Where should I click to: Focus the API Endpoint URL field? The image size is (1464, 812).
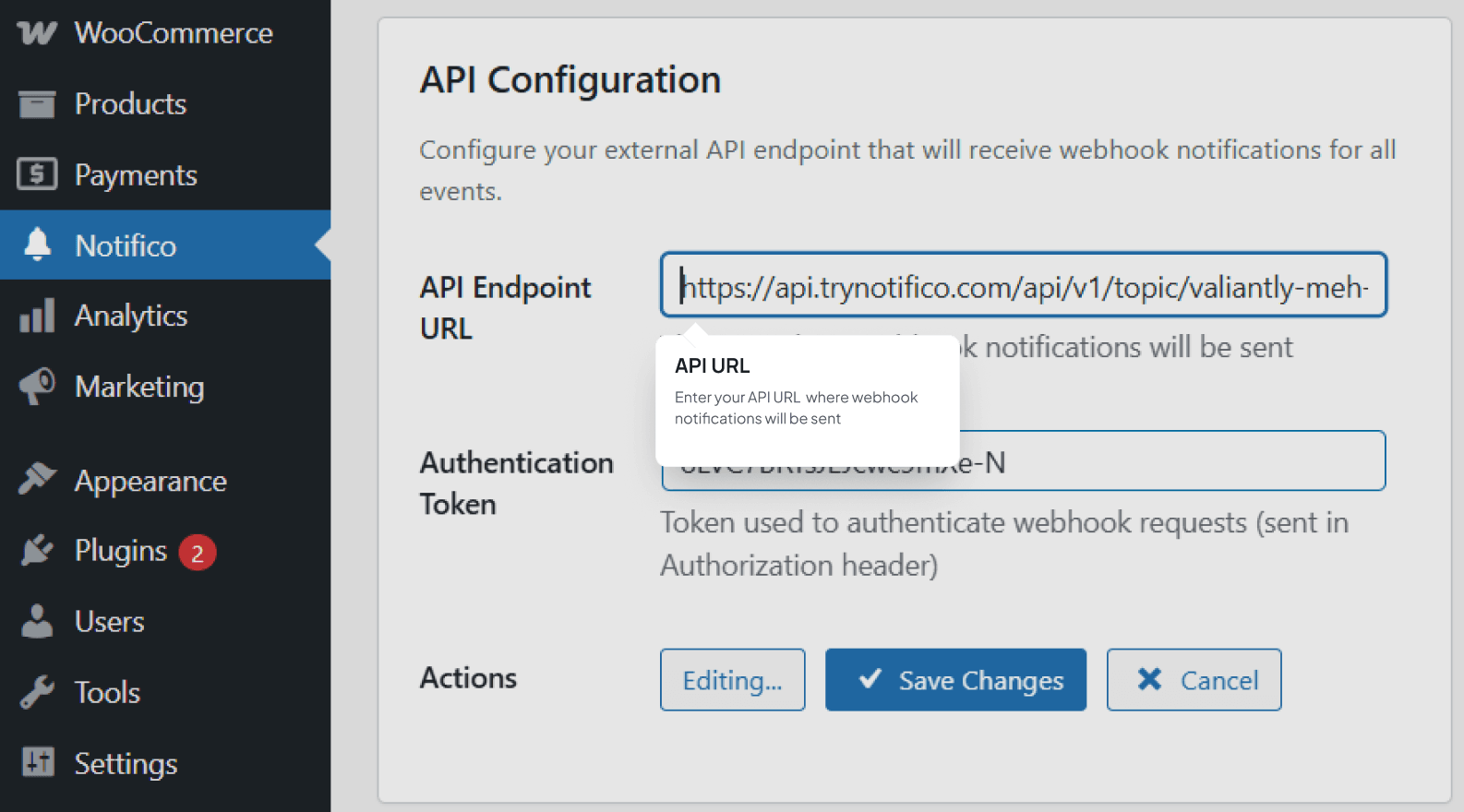(1024, 284)
